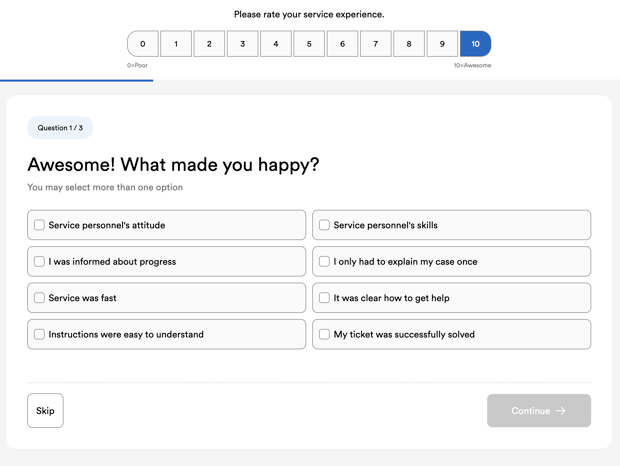Image resolution: width=620 pixels, height=466 pixels.
Task: Click the Question 1 / 3 badge
Action: click(60, 128)
